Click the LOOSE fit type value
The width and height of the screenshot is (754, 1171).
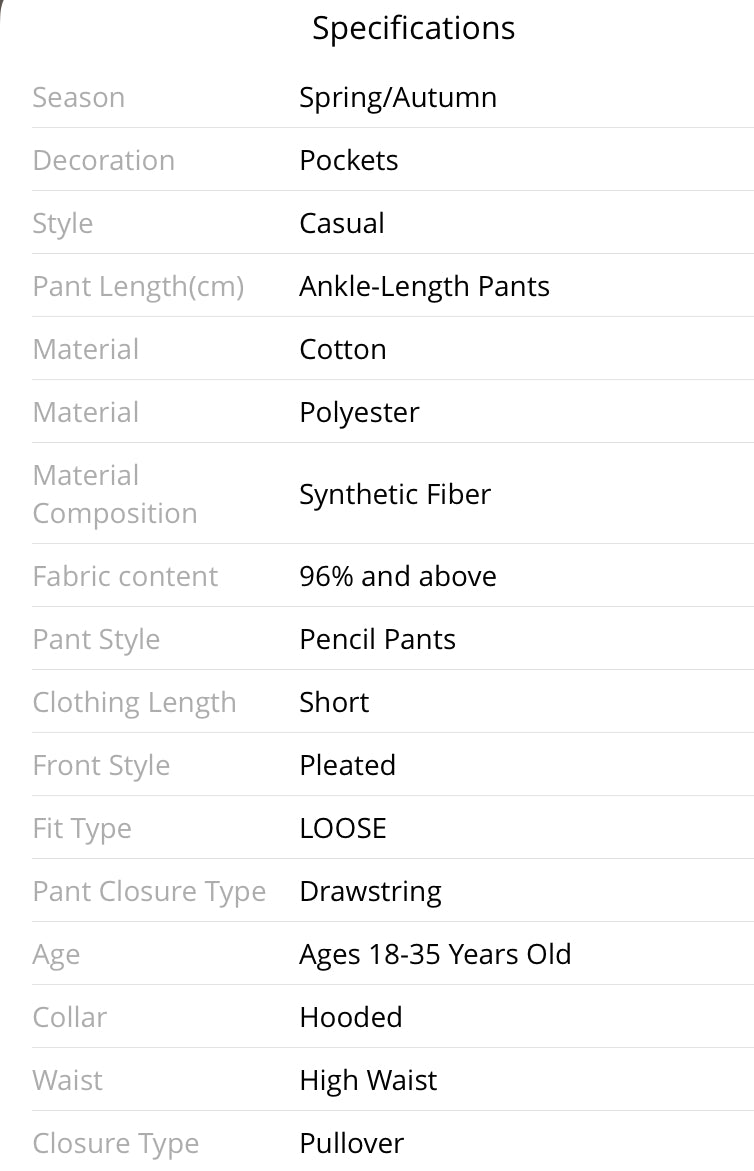coord(342,829)
